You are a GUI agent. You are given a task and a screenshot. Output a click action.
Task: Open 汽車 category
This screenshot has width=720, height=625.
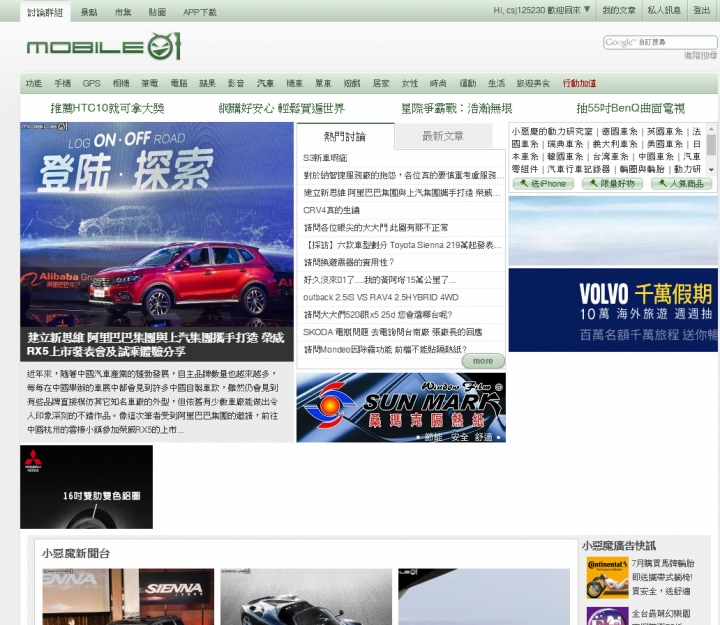265,84
